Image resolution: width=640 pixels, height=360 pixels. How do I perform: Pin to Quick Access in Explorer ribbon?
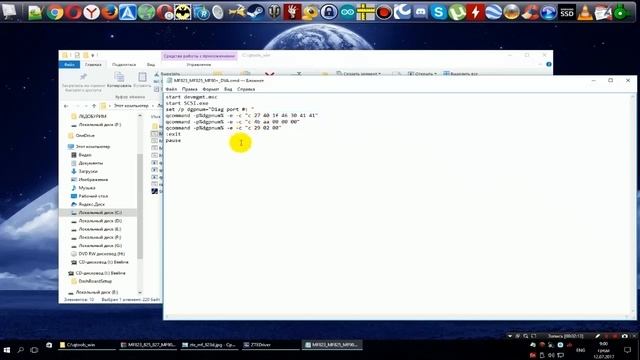click(83, 81)
